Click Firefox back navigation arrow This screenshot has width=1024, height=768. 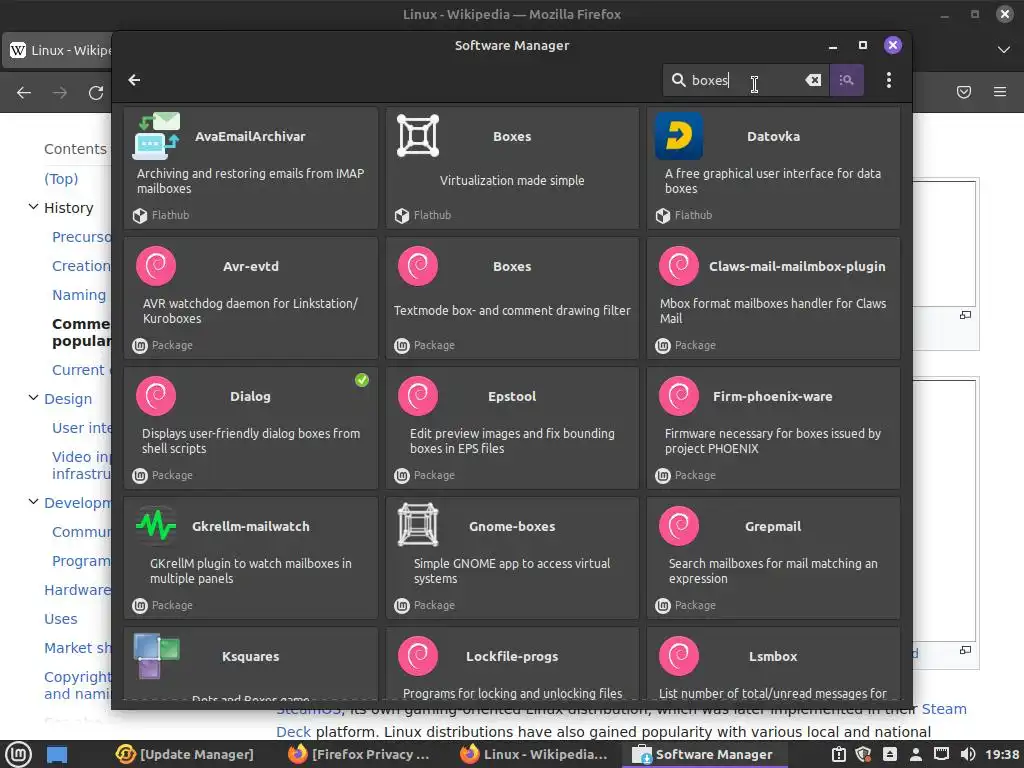(24, 93)
